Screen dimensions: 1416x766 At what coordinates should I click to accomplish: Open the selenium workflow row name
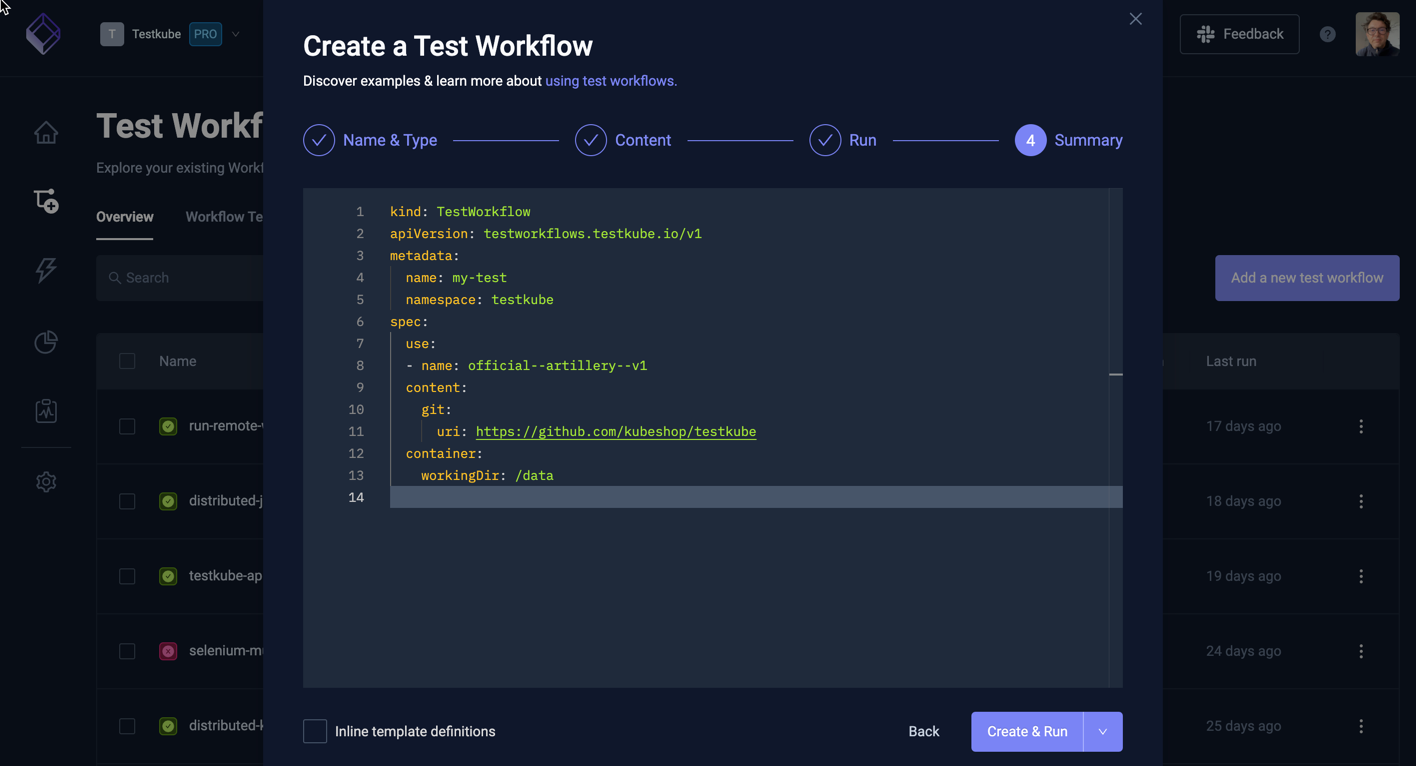pos(226,651)
